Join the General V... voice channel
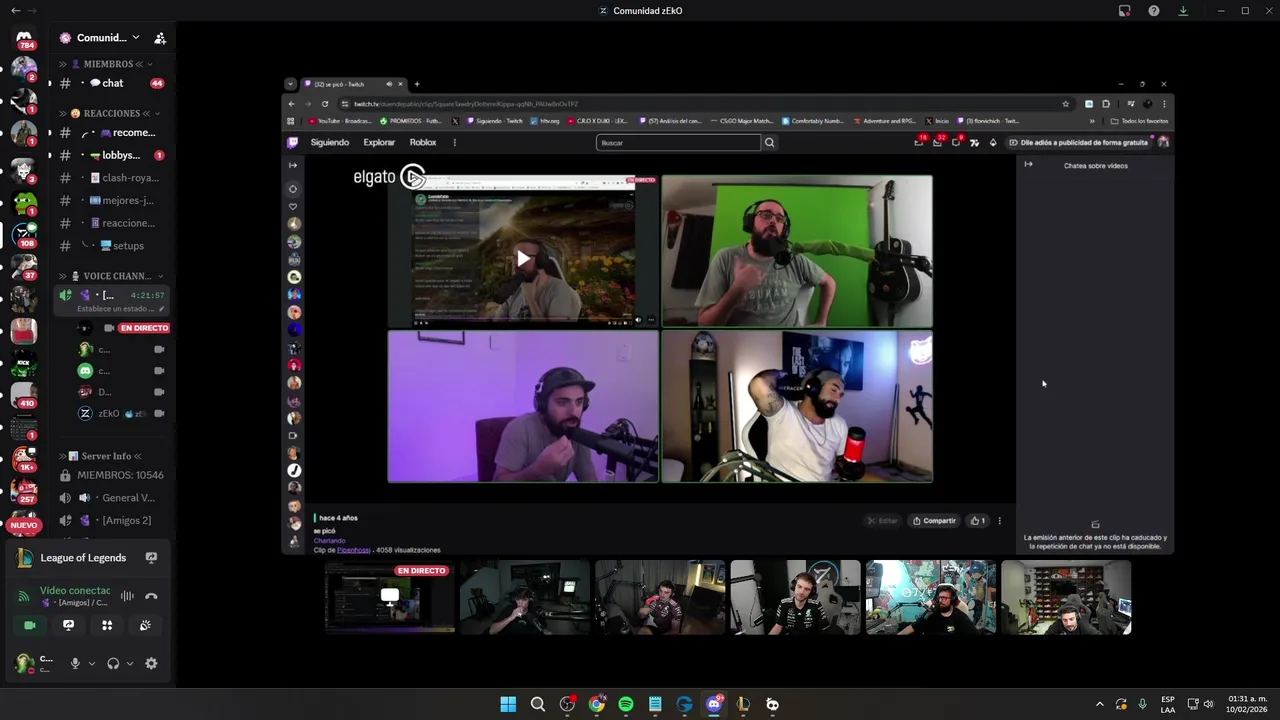Screen dimensions: 1280x720 111,497
